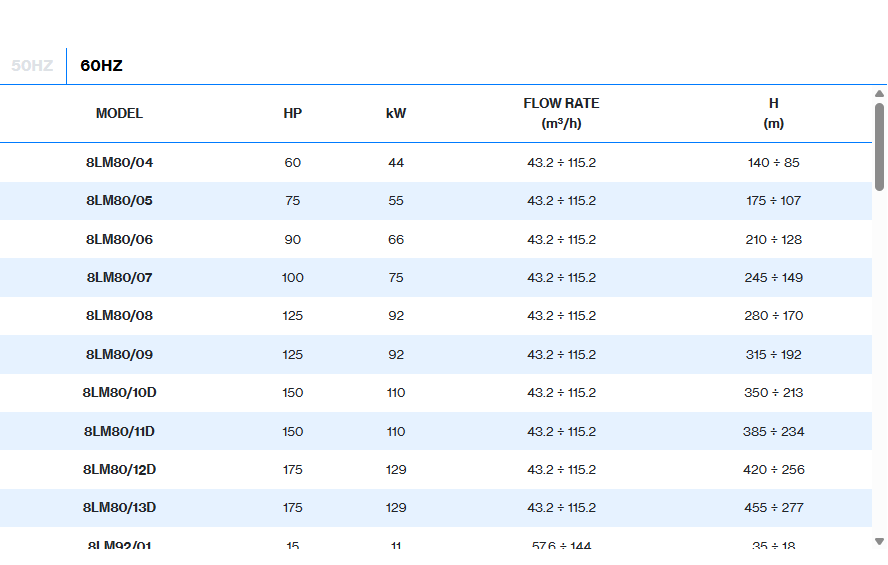
Task: Click the MODEL column header
Action: coord(119,113)
